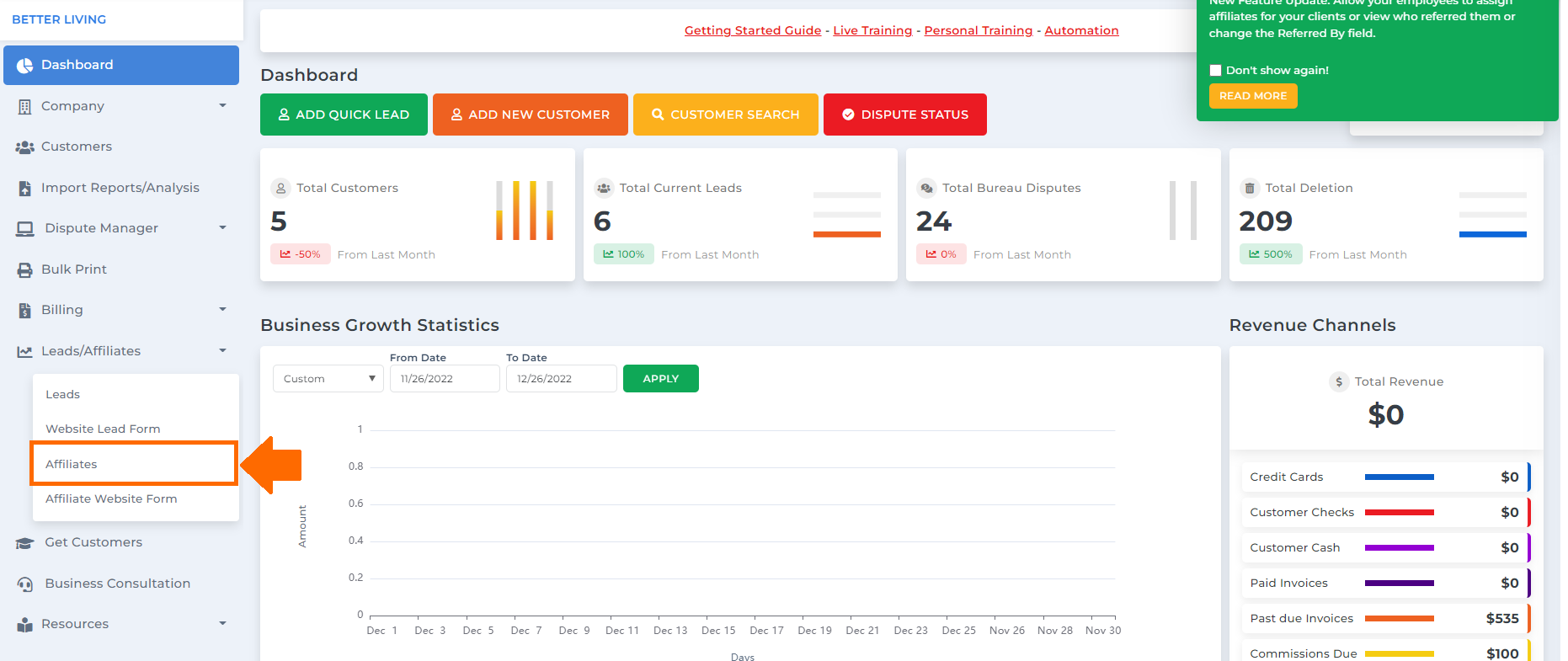
Task: Tick the Don't show again checkbox
Action: 1215,71
